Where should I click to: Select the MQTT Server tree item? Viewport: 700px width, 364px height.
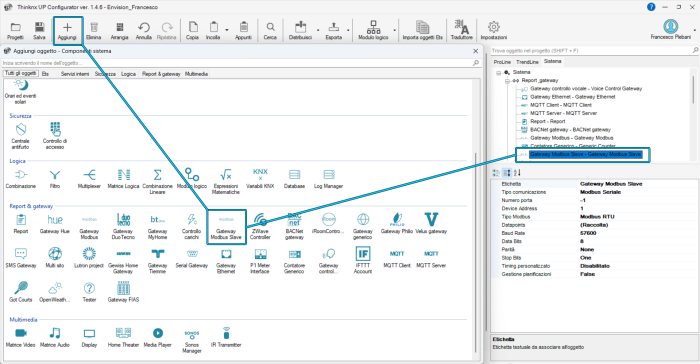pos(563,113)
